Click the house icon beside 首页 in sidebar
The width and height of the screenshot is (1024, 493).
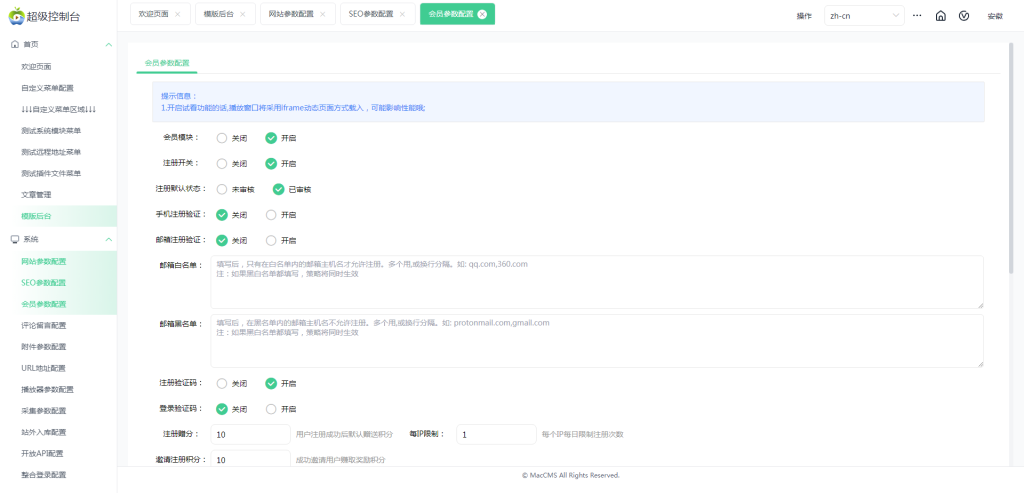[x=14, y=44]
